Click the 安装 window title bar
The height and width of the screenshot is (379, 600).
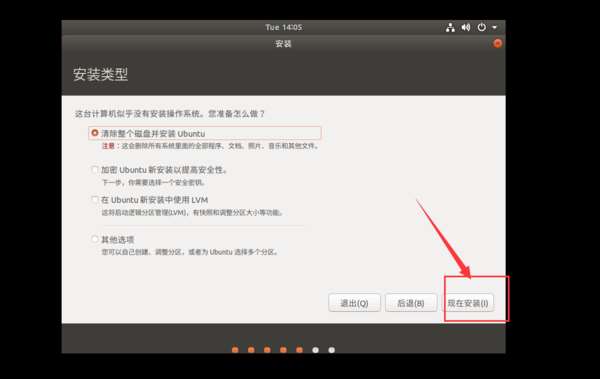pyautogui.click(x=284, y=44)
